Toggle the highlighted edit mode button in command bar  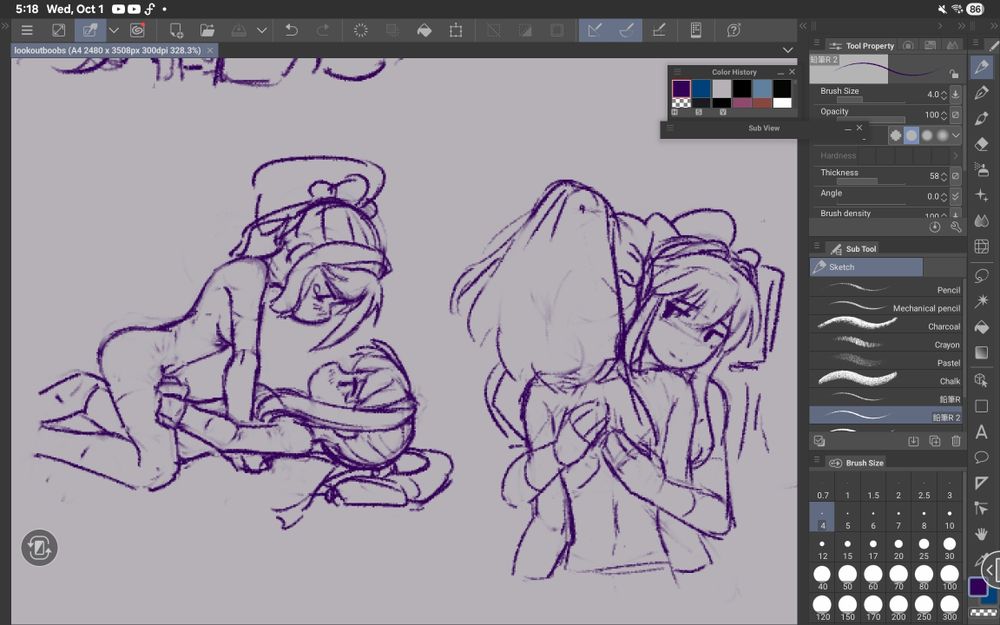click(90, 30)
